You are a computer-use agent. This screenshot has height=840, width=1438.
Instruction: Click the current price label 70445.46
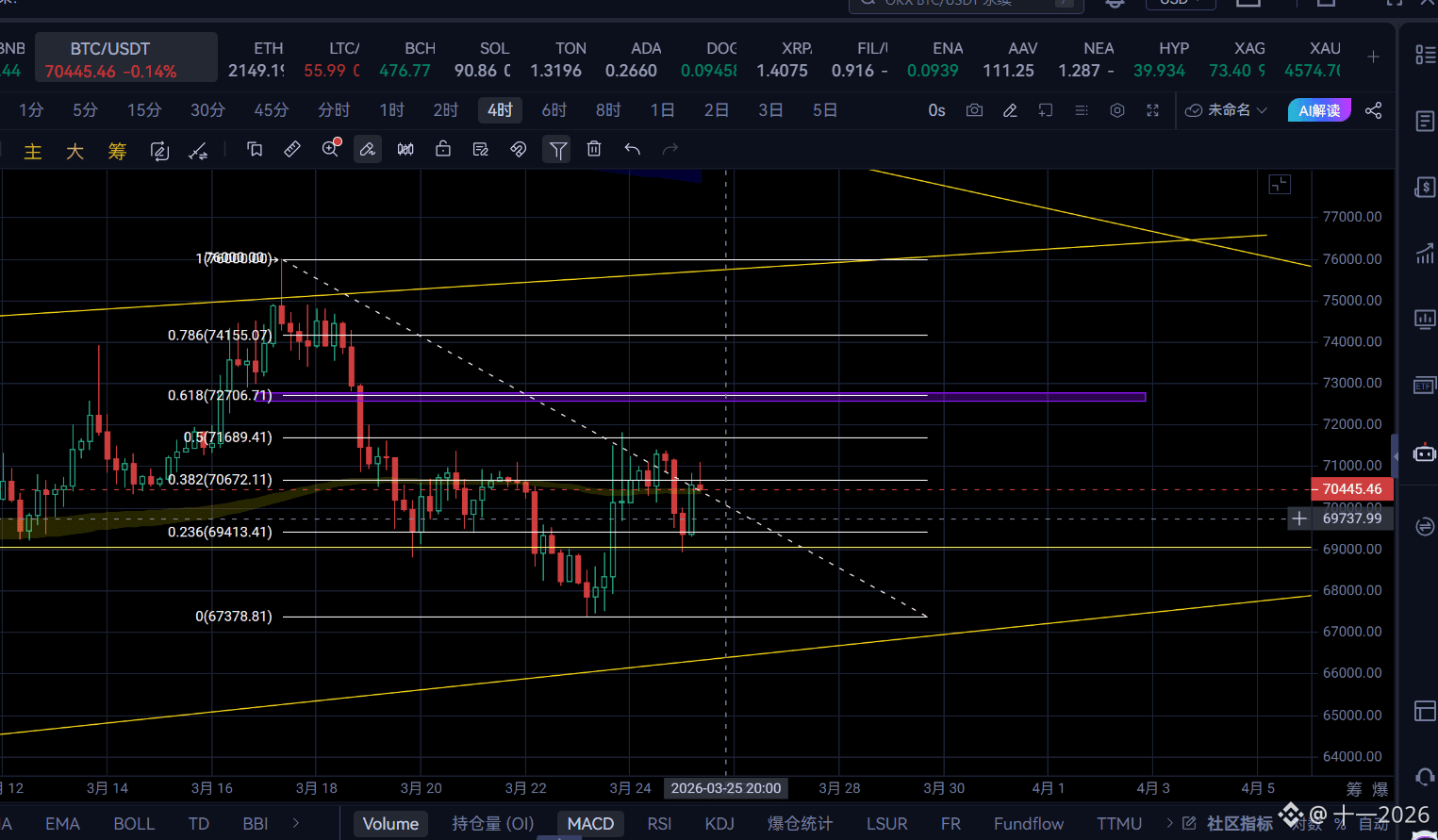(x=1351, y=489)
